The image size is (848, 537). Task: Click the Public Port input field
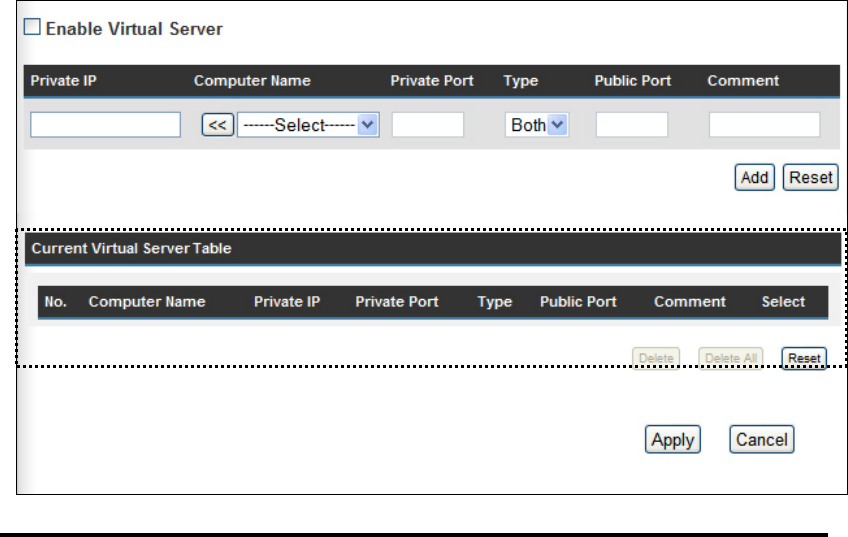pos(632,125)
